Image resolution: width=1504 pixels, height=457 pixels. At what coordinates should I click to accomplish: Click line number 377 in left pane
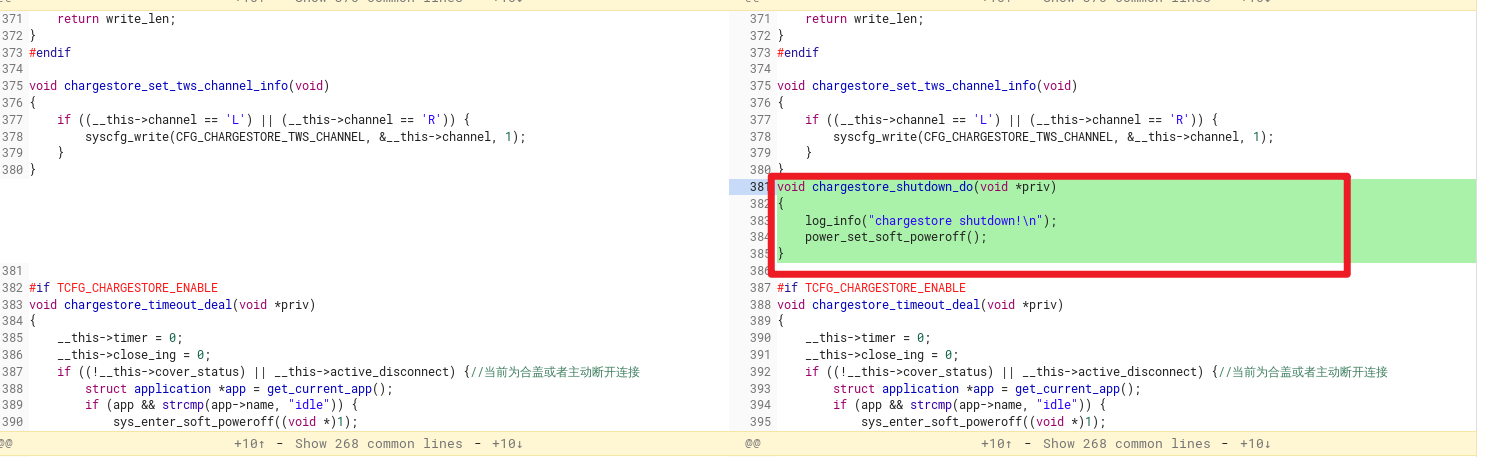pos(11,120)
